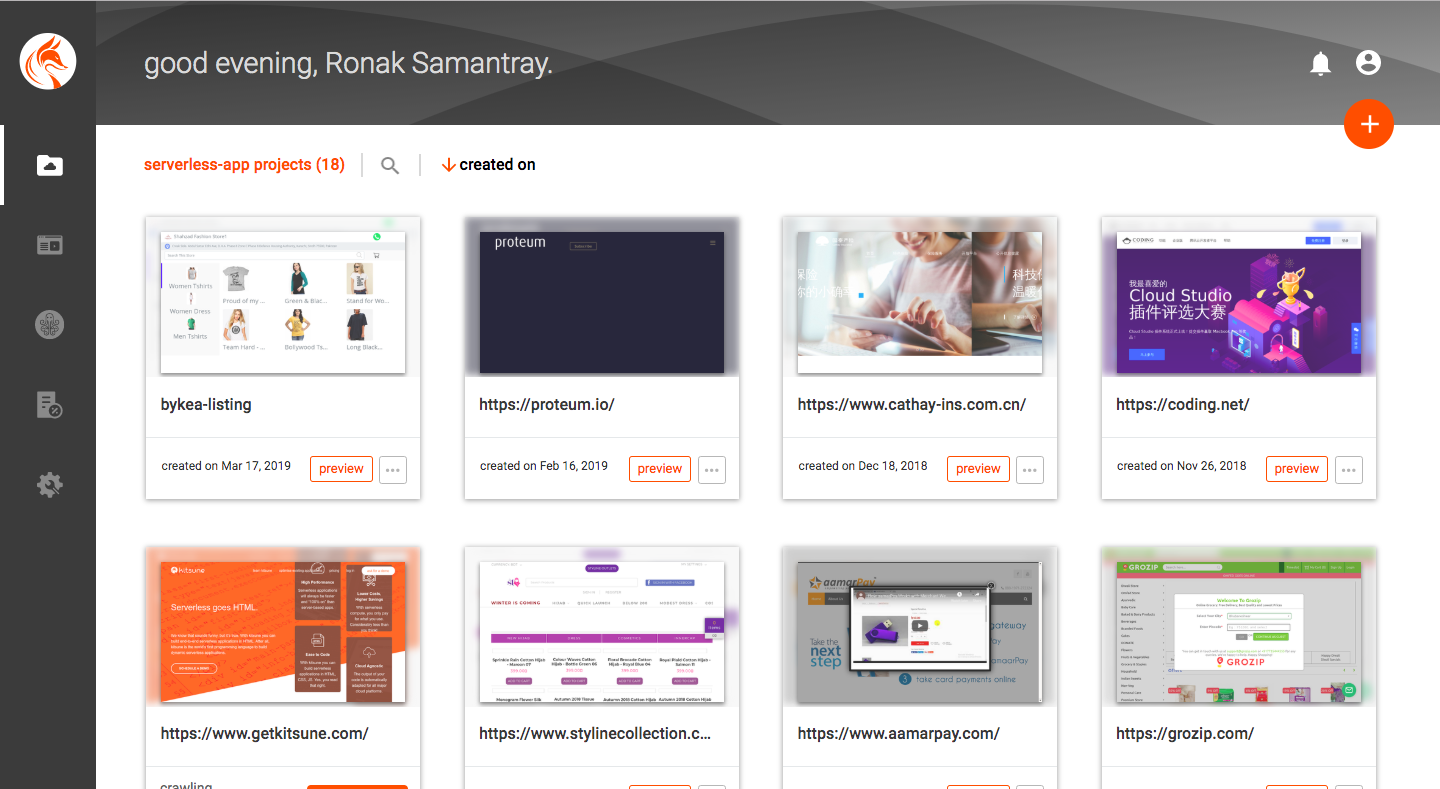The image size is (1440, 789).
Task: Toggle sort order by created on
Action: pyautogui.click(x=488, y=165)
